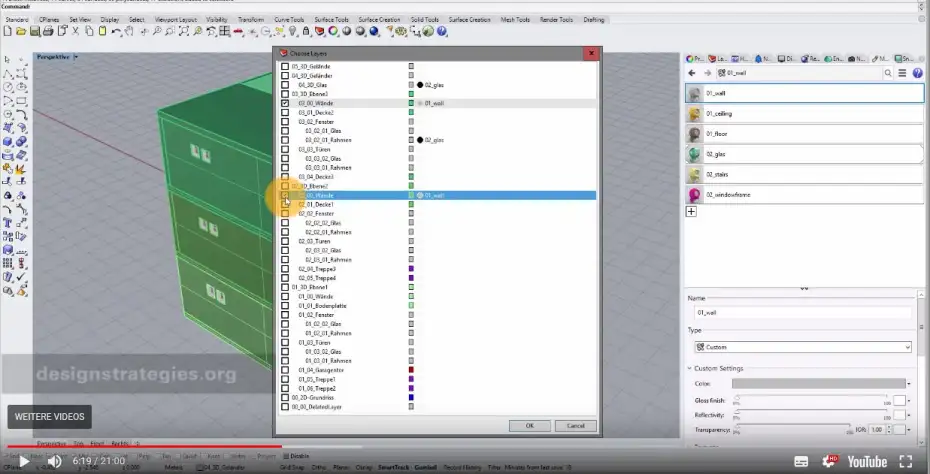This screenshot has width=930, height=474.
Task: Switch to the Drafting tab
Action: (594, 20)
